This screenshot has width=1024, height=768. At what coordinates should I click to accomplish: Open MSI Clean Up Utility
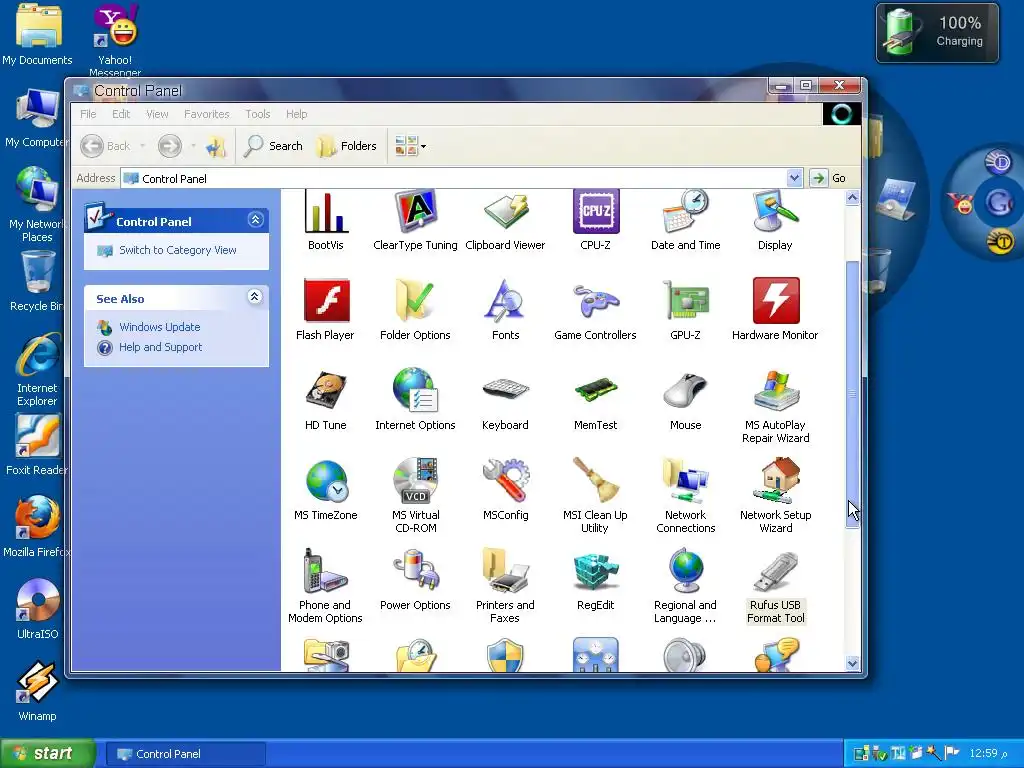(x=595, y=495)
